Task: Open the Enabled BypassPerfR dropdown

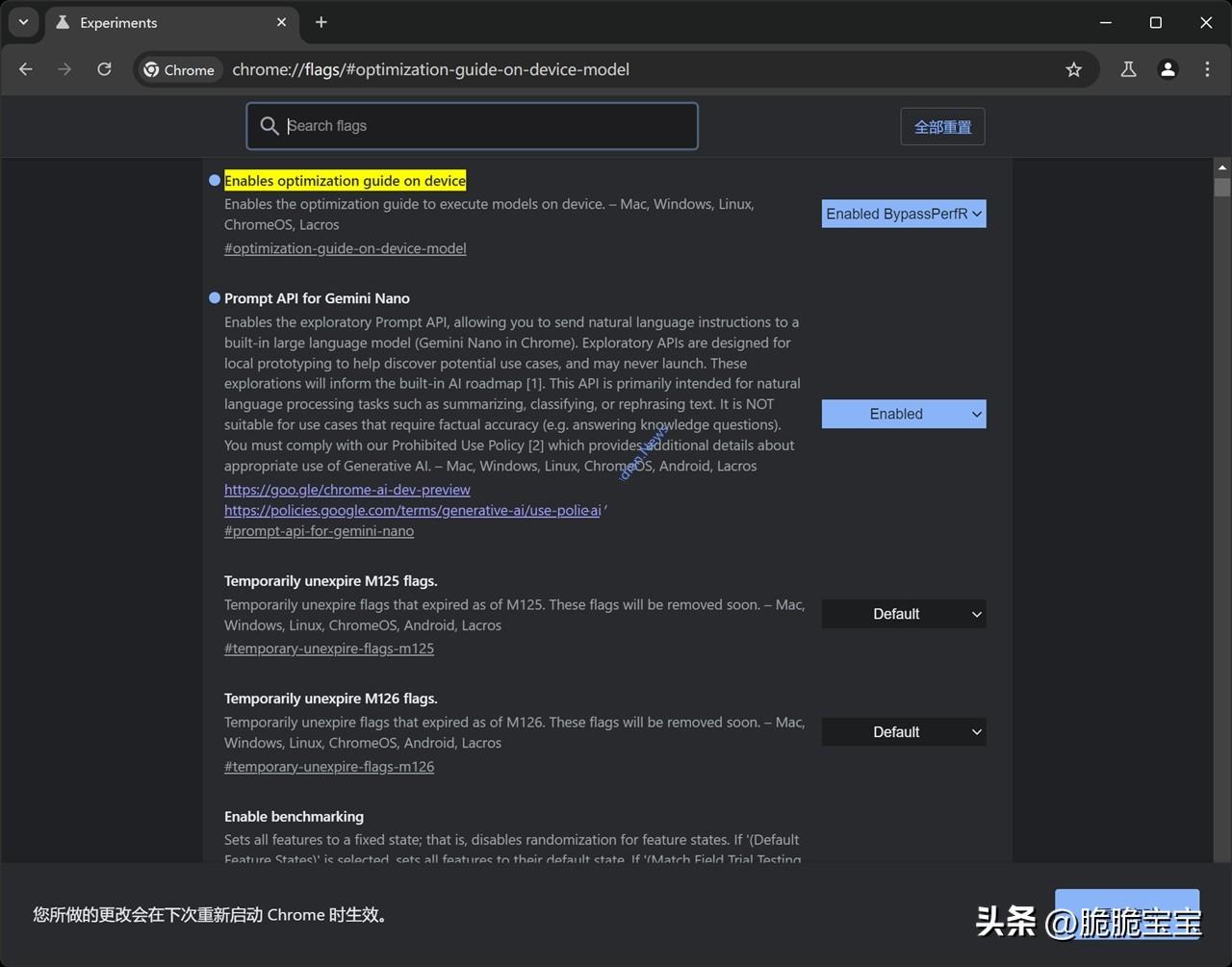Action: [904, 214]
